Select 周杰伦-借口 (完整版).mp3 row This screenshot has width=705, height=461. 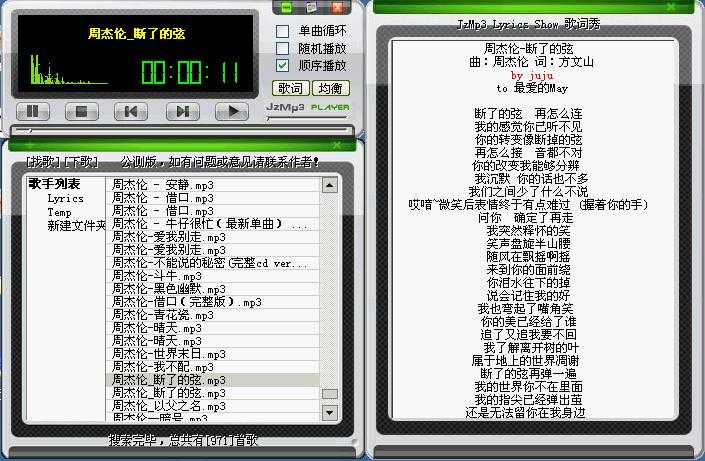pyautogui.click(x=213, y=302)
